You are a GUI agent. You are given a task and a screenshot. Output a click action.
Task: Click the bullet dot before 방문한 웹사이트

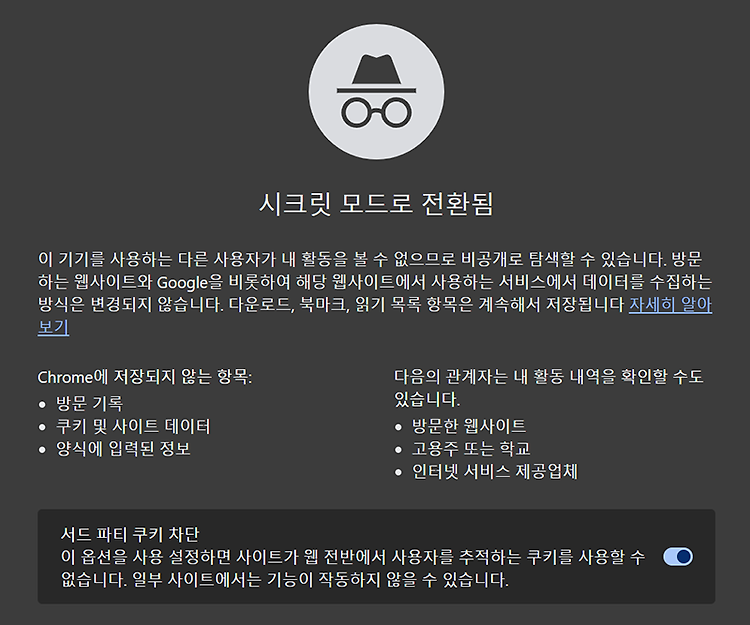click(398, 427)
